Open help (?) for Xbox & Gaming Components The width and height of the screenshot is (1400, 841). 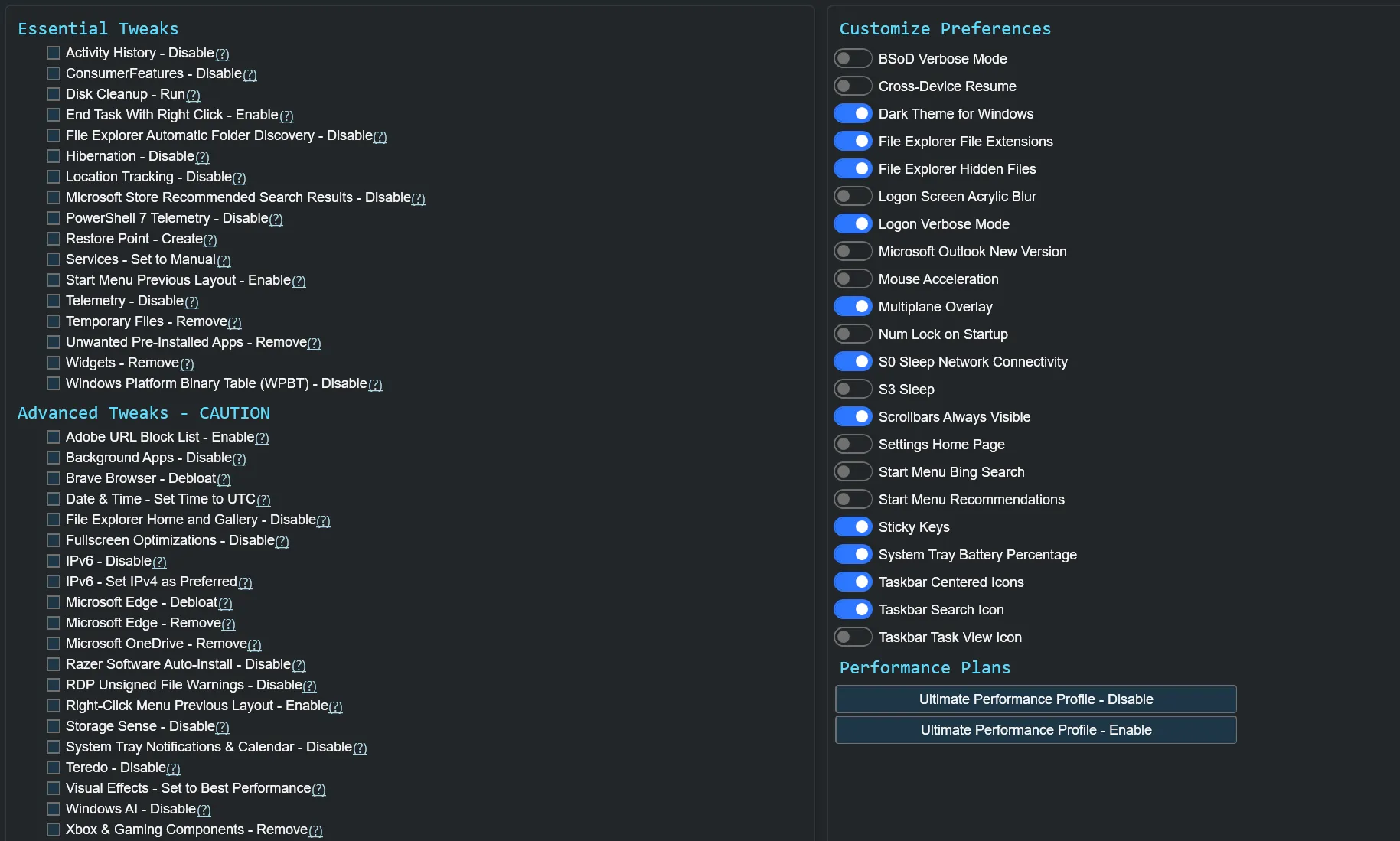pyautogui.click(x=315, y=831)
